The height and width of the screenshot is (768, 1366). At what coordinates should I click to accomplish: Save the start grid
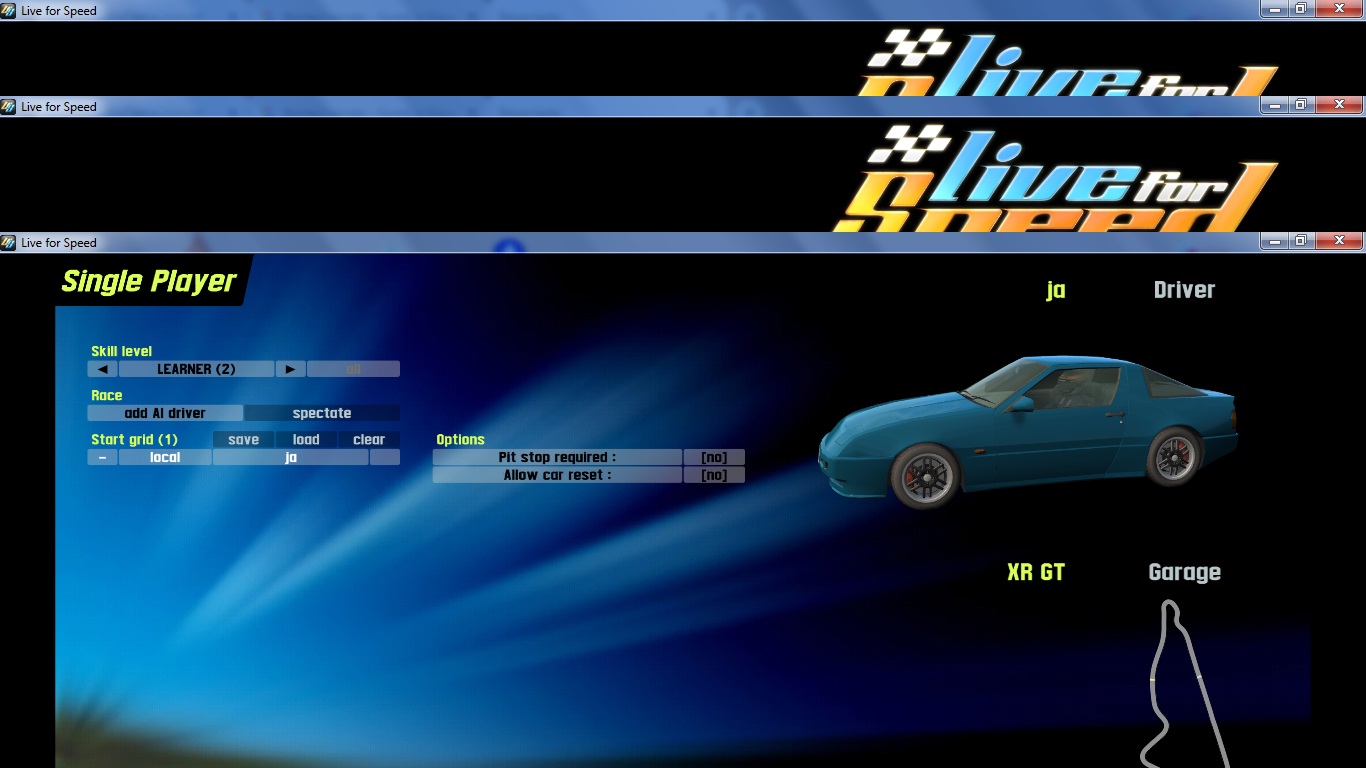pos(243,439)
